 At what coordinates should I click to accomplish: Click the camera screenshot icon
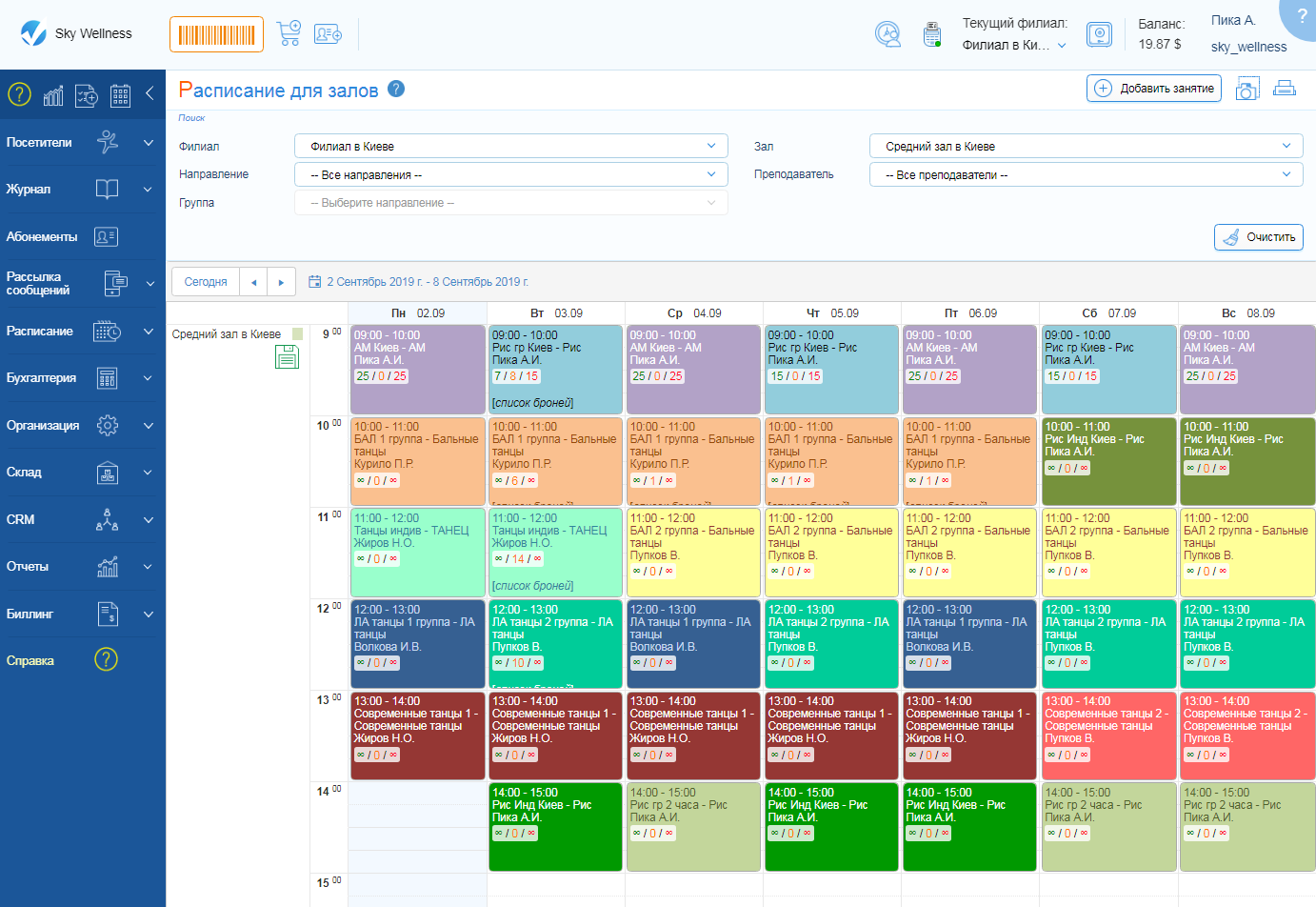coord(1246,90)
